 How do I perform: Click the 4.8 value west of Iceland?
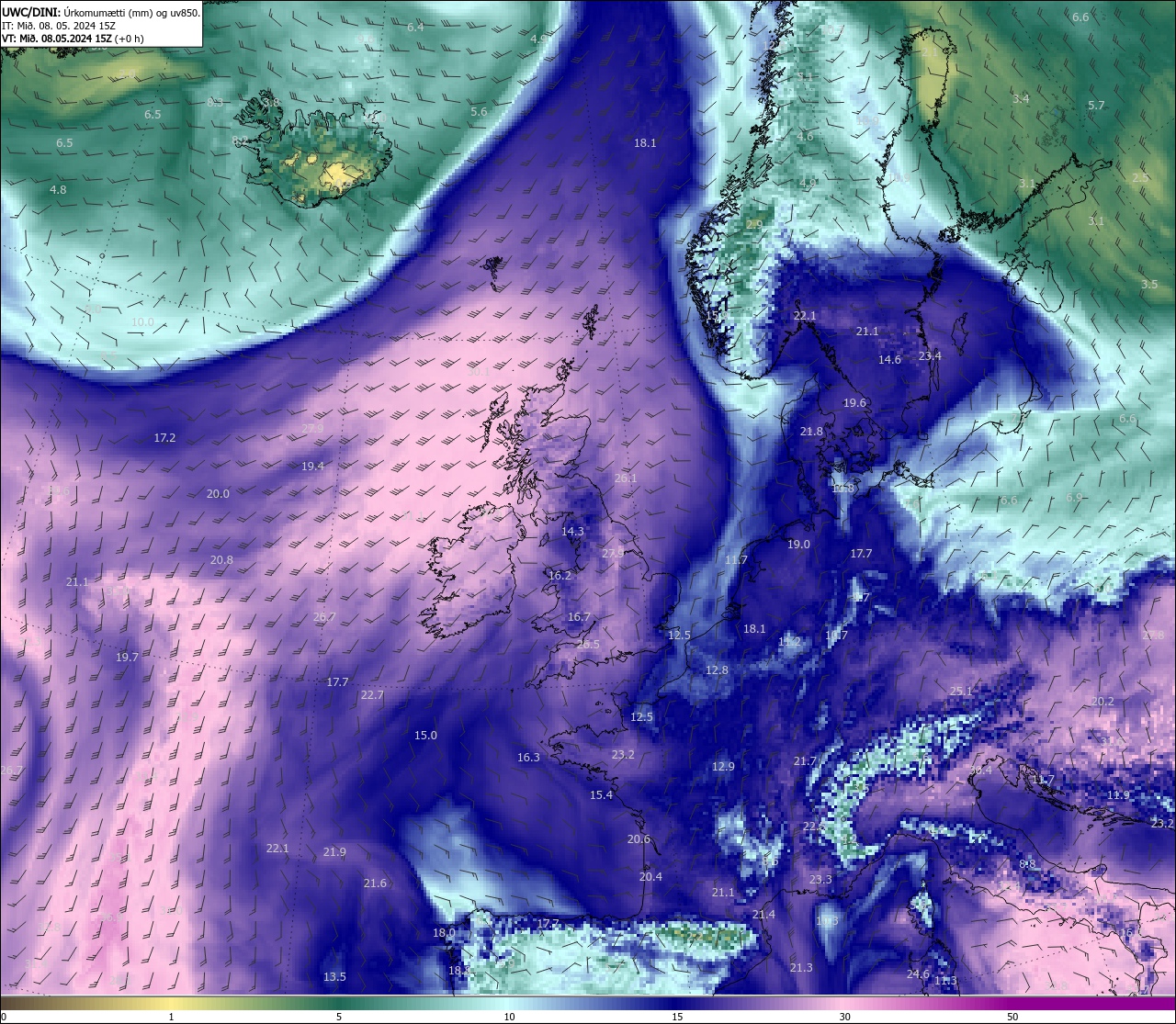pos(58,190)
